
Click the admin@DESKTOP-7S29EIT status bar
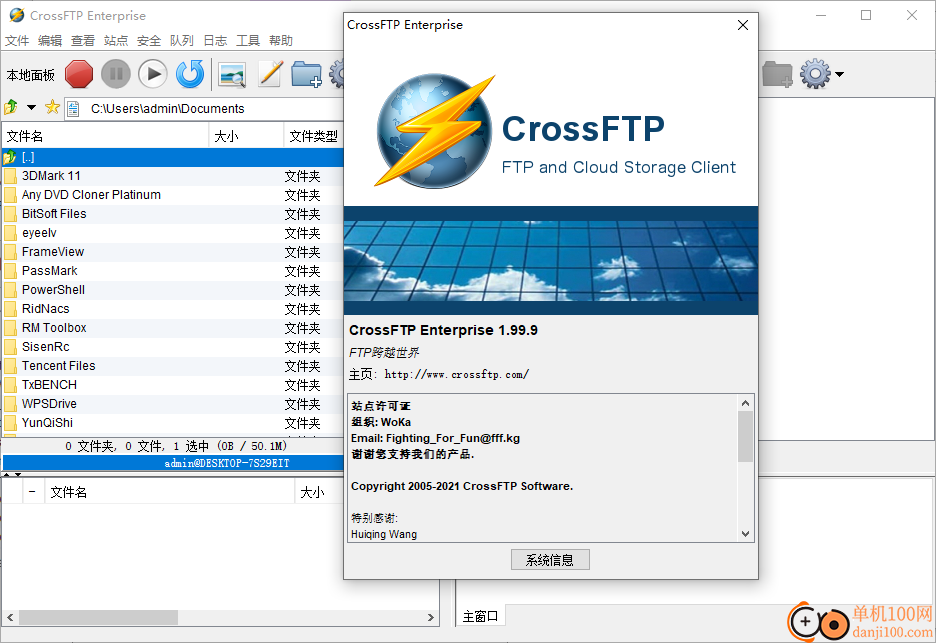[173, 463]
